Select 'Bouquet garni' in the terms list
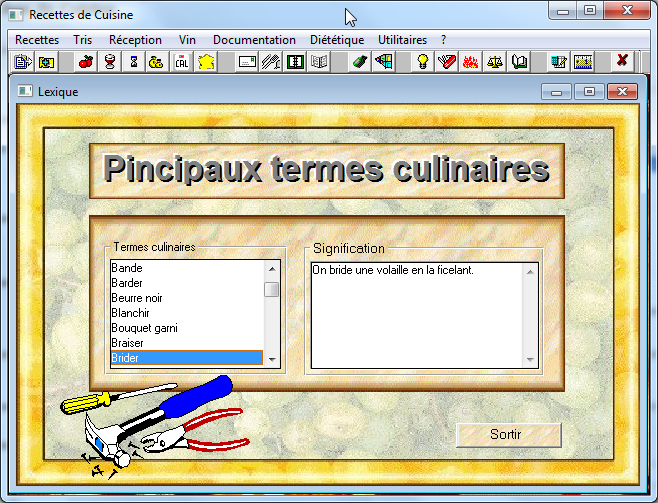Image resolution: width=658 pixels, height=503 pixels. point(187,328)
